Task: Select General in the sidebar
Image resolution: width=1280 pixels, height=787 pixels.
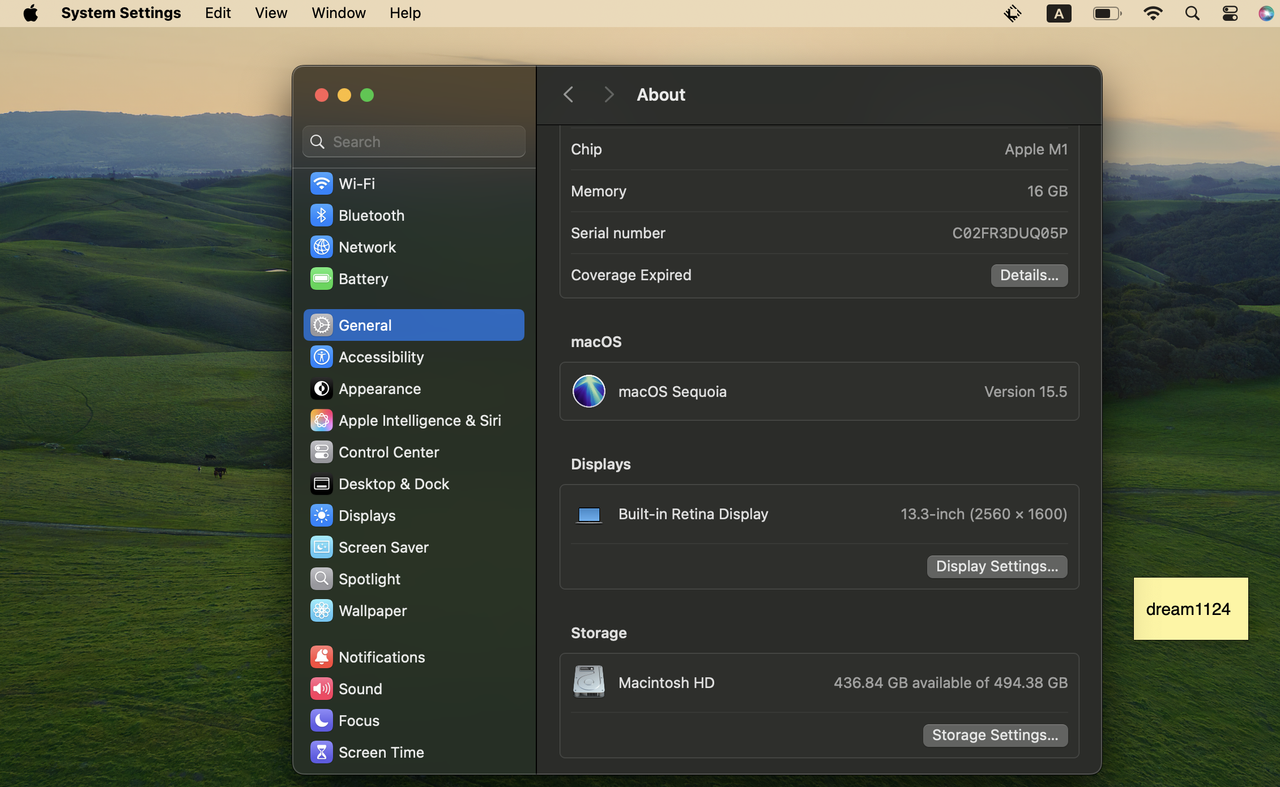Action: point(413,325)
